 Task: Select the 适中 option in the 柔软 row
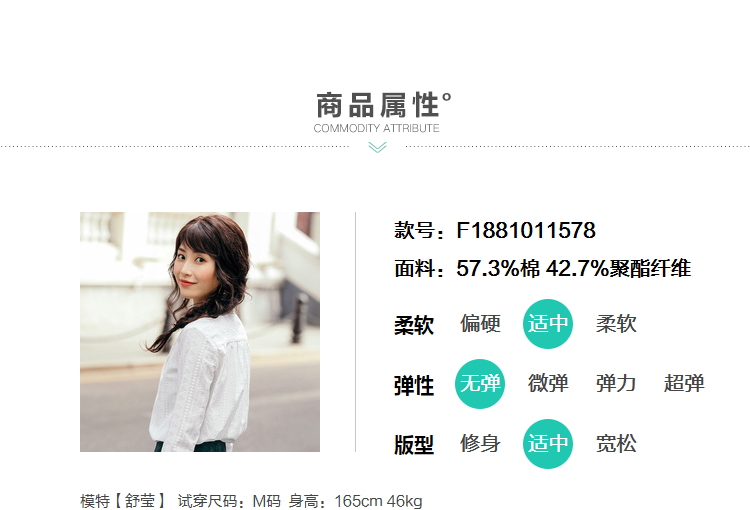pos(548,324)
